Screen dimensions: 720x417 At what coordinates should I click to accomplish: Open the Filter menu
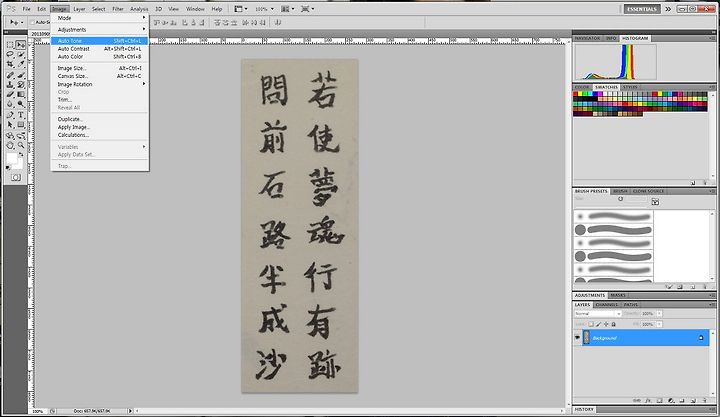(118, 9)
